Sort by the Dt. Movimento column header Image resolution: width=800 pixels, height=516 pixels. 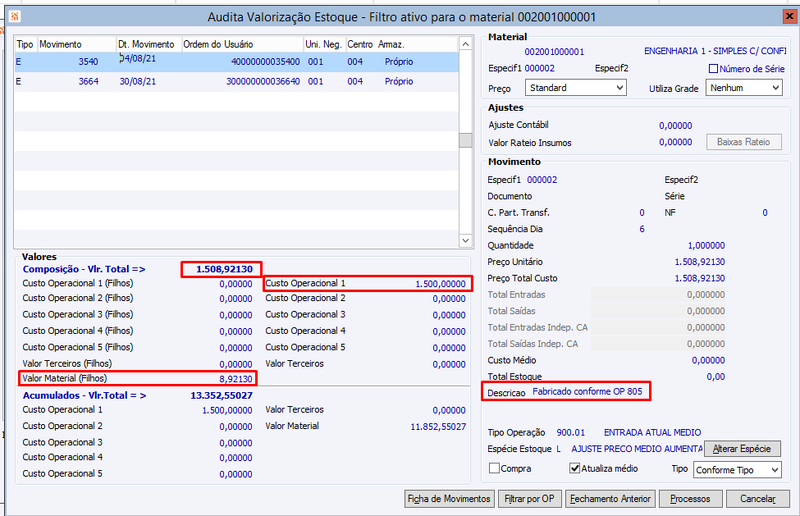(148, 44)
